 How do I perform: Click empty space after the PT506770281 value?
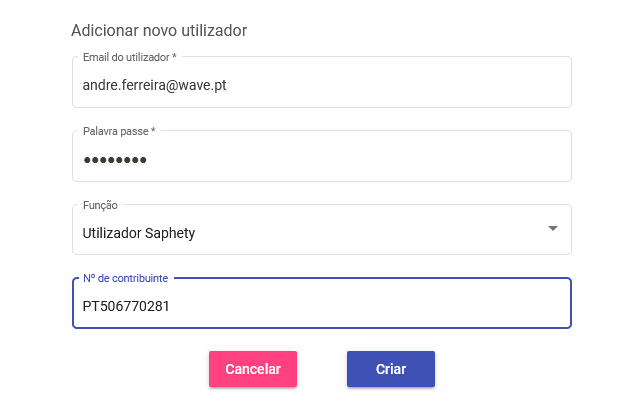click(x=370, y=306)
